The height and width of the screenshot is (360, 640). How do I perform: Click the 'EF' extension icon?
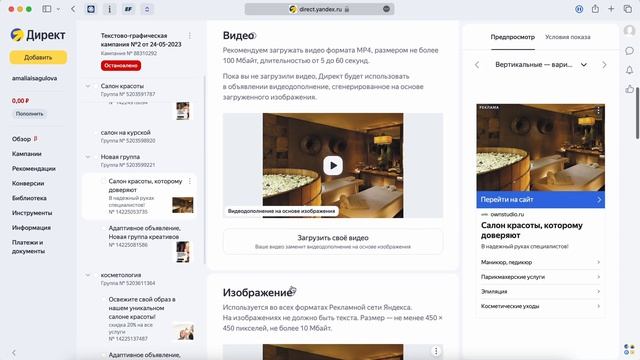[x=128, y=9]
